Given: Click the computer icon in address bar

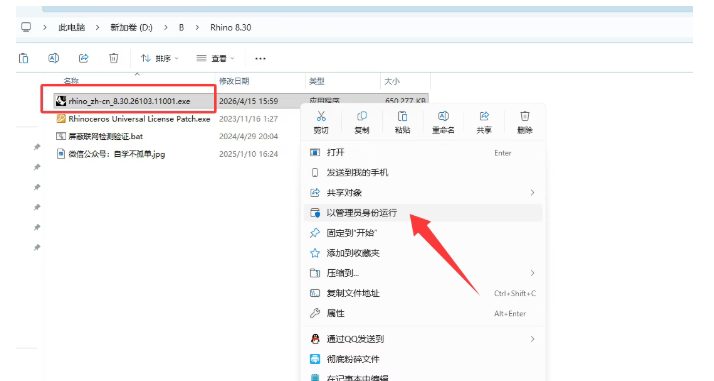Looking at the screenshot, I should [26, 27].
